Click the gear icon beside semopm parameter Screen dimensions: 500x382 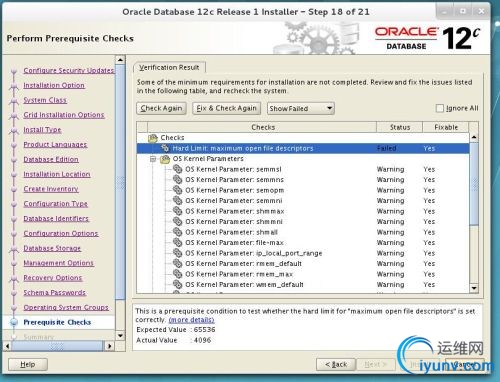pos(177,190)
